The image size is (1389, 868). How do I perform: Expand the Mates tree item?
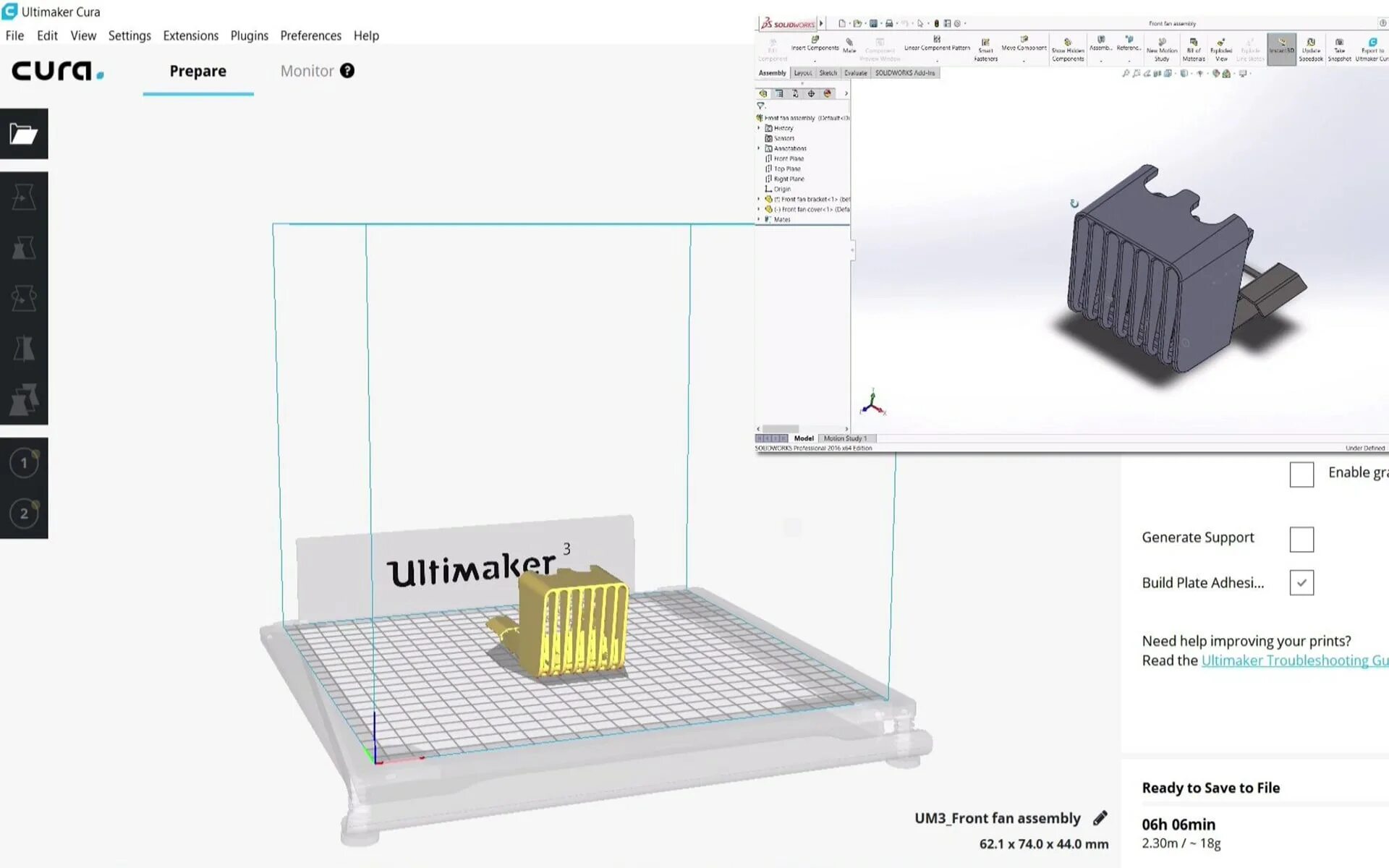click(758, 219)
